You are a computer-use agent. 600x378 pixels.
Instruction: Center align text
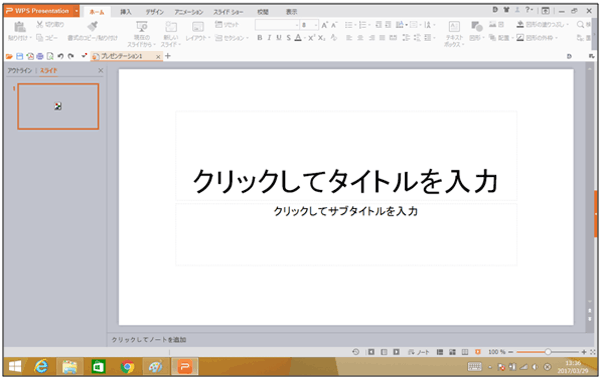pyautogui.click(x=360, y=37)
